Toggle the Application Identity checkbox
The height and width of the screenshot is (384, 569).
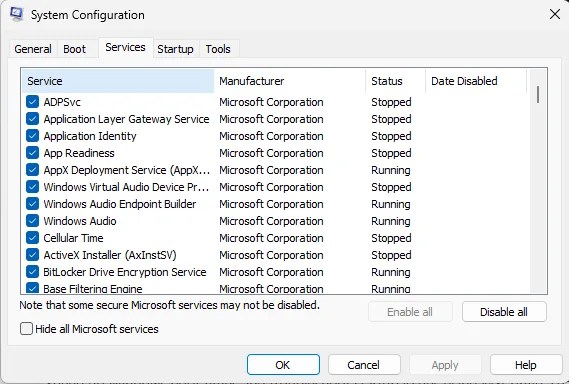coord(33,136)
